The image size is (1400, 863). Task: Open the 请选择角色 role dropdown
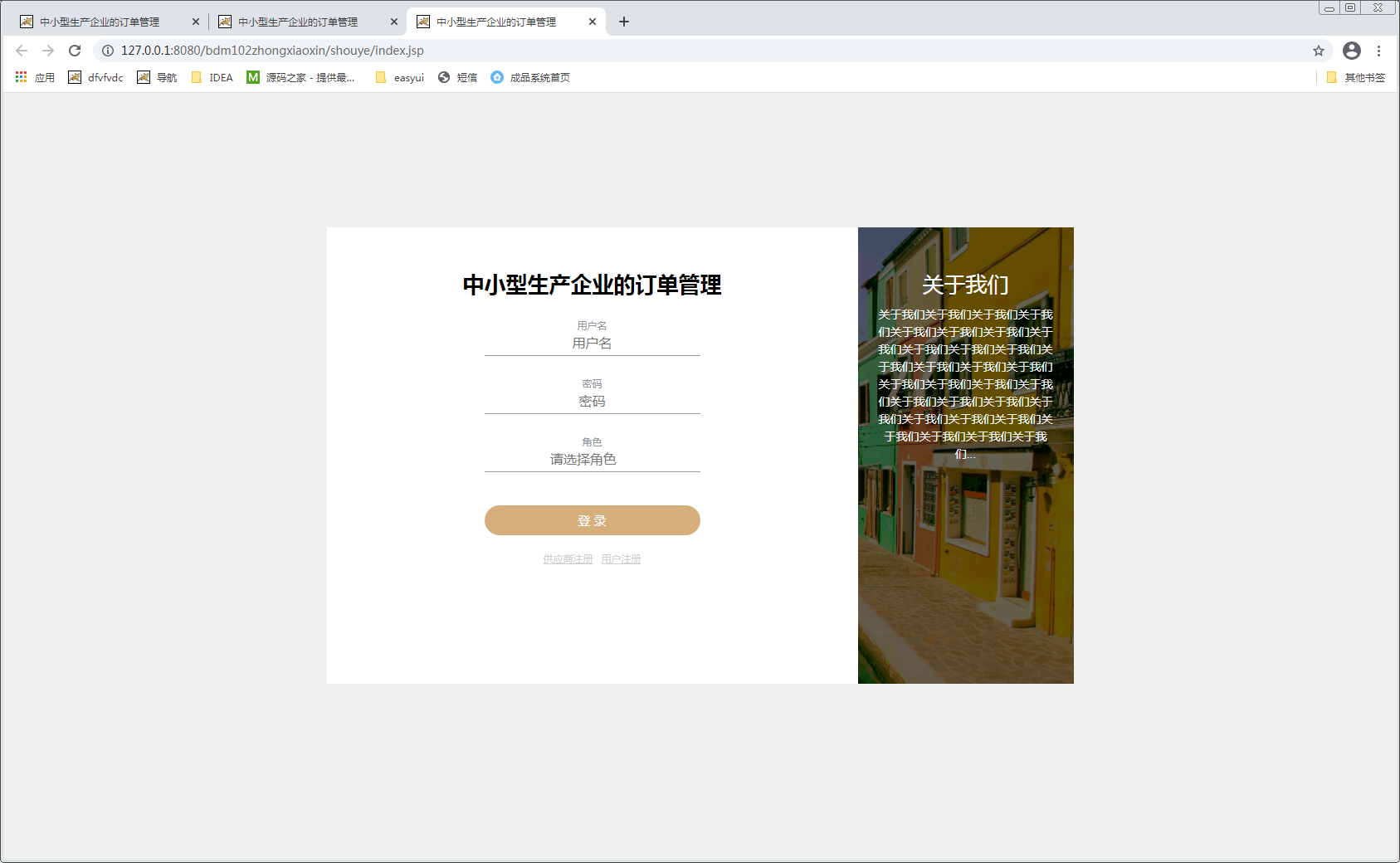[x=593, y=460]
